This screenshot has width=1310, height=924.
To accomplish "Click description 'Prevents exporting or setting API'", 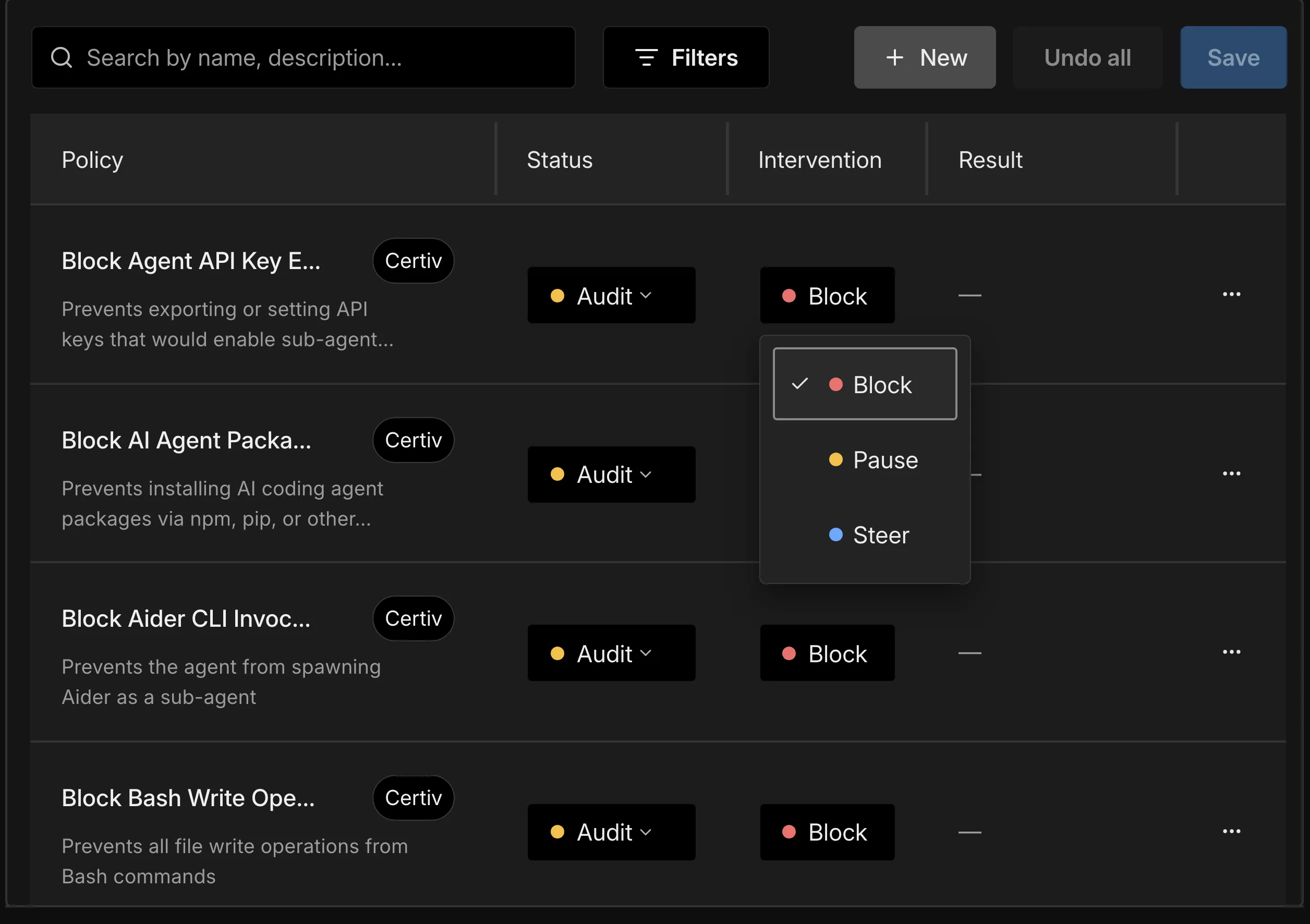I will (214, 309).
